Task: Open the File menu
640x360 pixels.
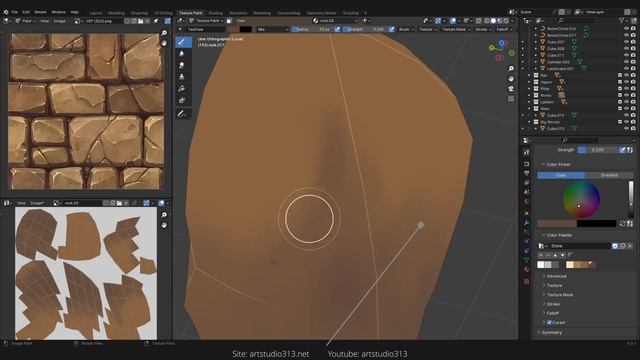Action: pyautogui.click(x=15, y=12)
